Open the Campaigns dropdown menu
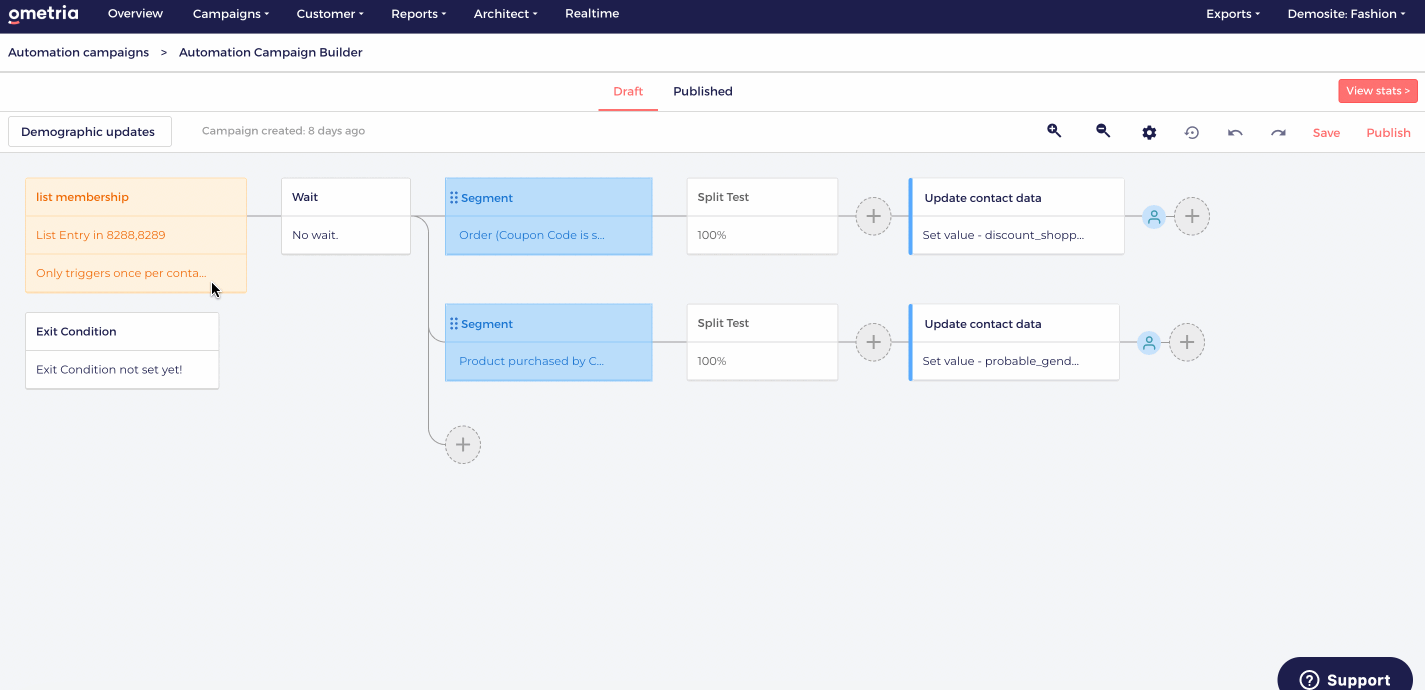 pyautogui.click(x=231, y=14)
